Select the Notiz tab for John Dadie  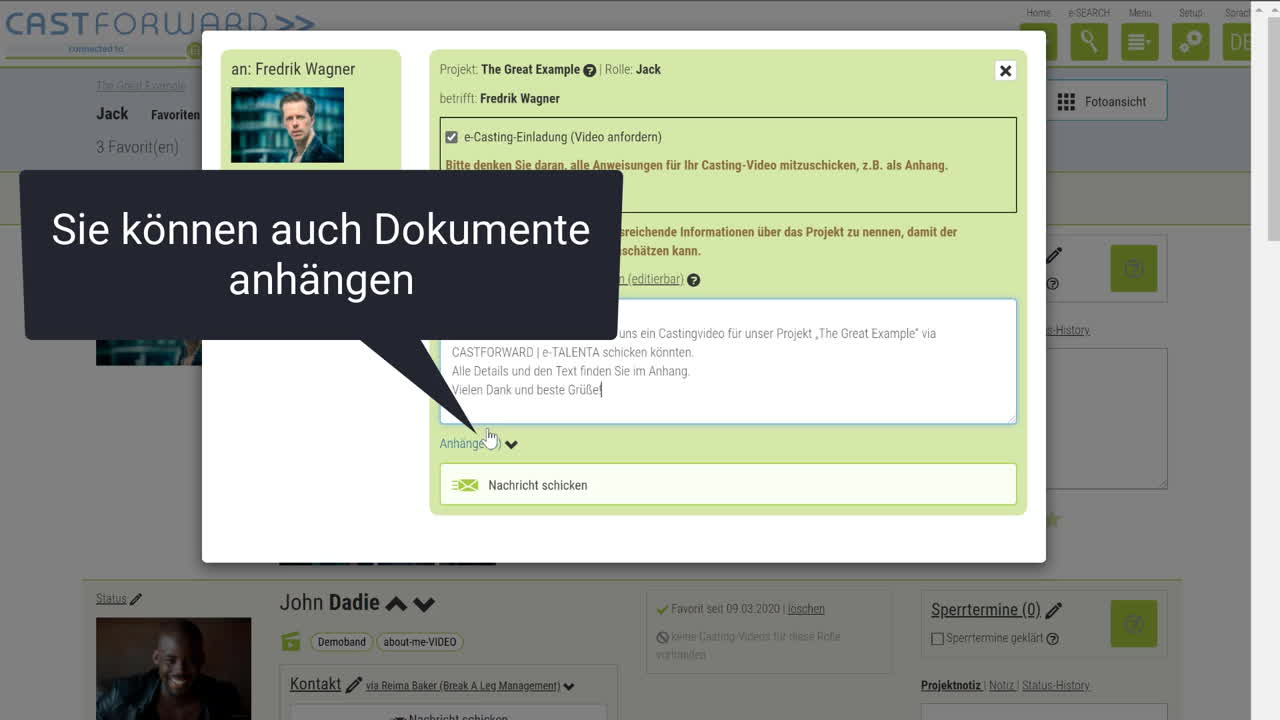pyautogui.click(x=1001, y=686)
